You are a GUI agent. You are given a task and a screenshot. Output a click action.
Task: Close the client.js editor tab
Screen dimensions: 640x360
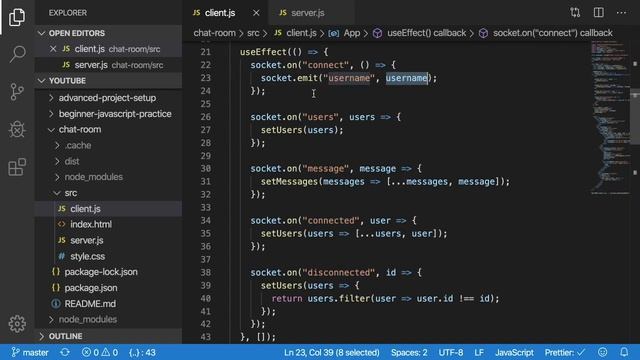(256, 13)
